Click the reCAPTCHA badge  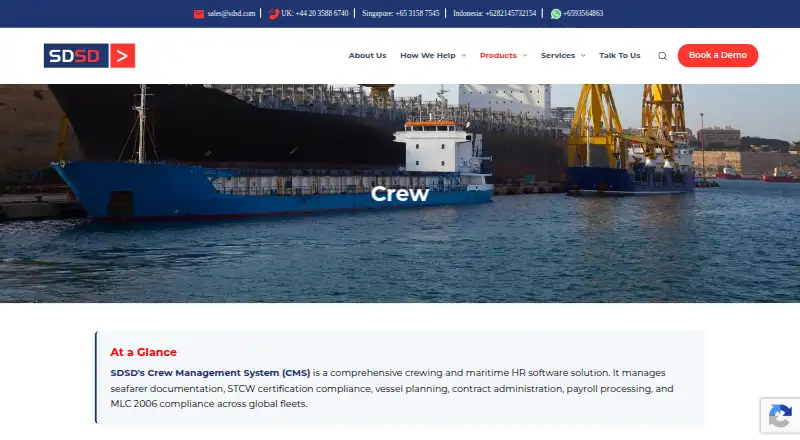pos(780,416)
